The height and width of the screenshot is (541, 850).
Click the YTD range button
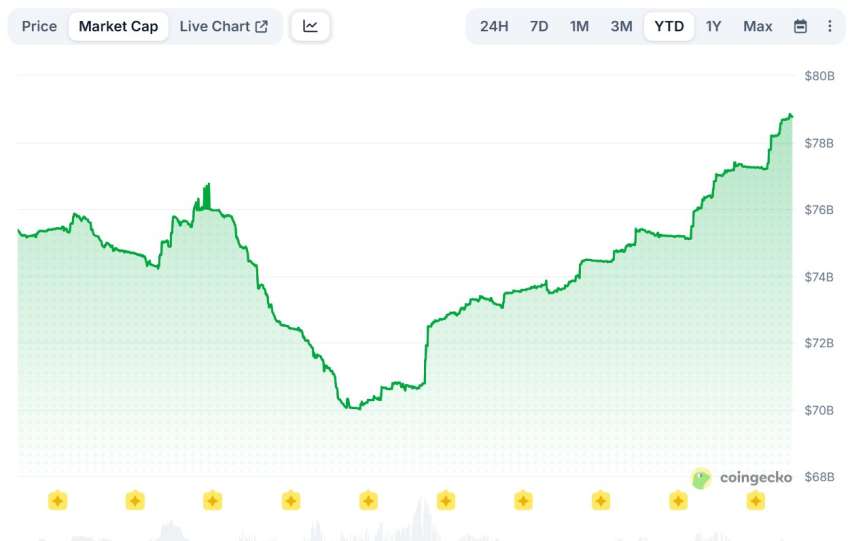click(669, 26)
